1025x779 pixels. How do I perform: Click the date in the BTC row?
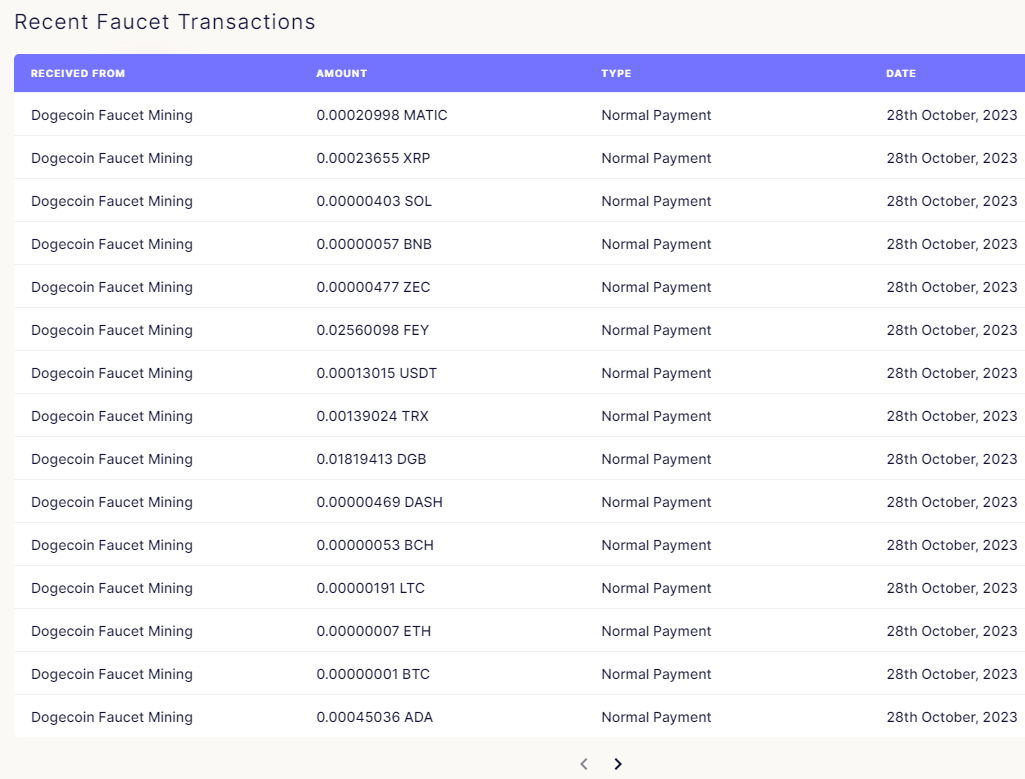(952, 674)
